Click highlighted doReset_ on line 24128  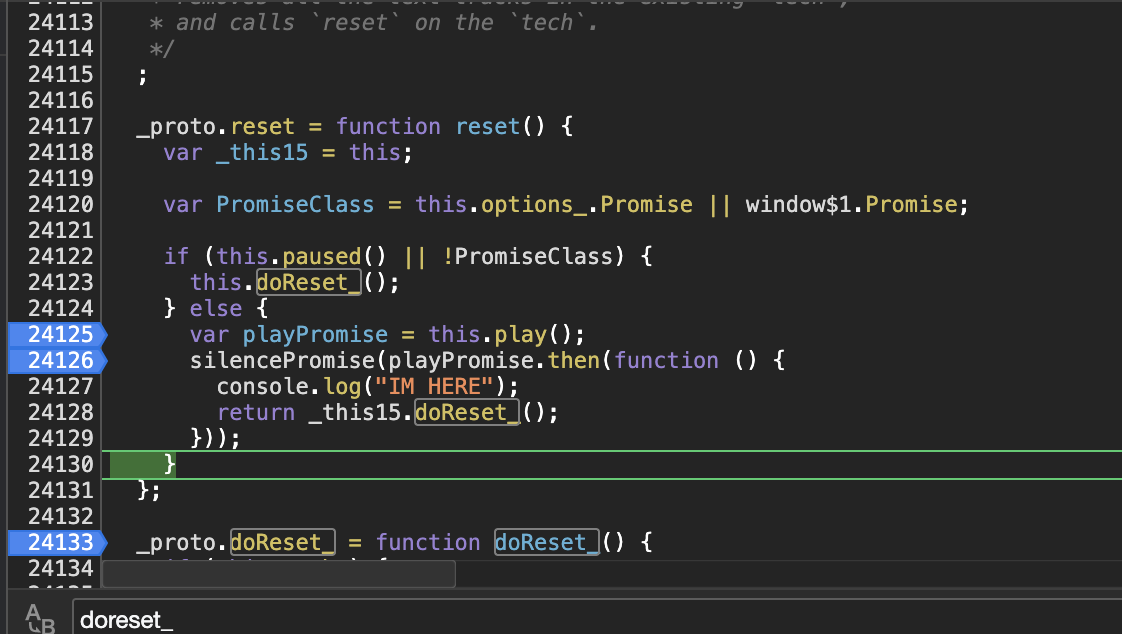pos(467,413)
